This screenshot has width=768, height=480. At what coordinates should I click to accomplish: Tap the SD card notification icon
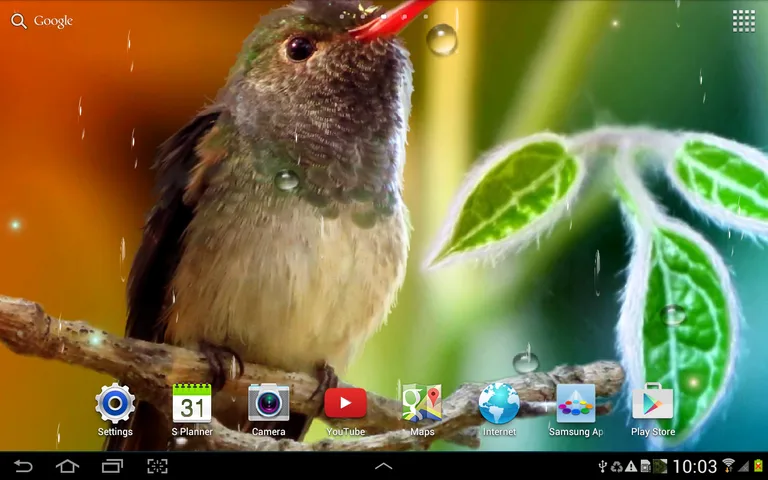coord(645,466)
